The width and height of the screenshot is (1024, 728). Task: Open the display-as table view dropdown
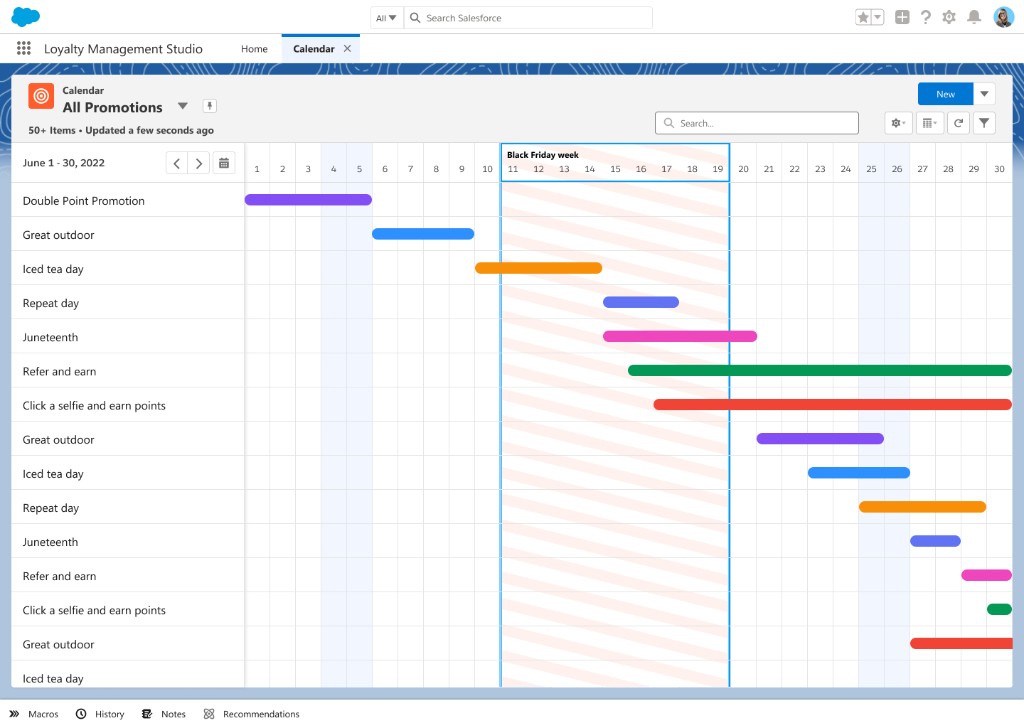pyautogui.click(x=929, y=123)
